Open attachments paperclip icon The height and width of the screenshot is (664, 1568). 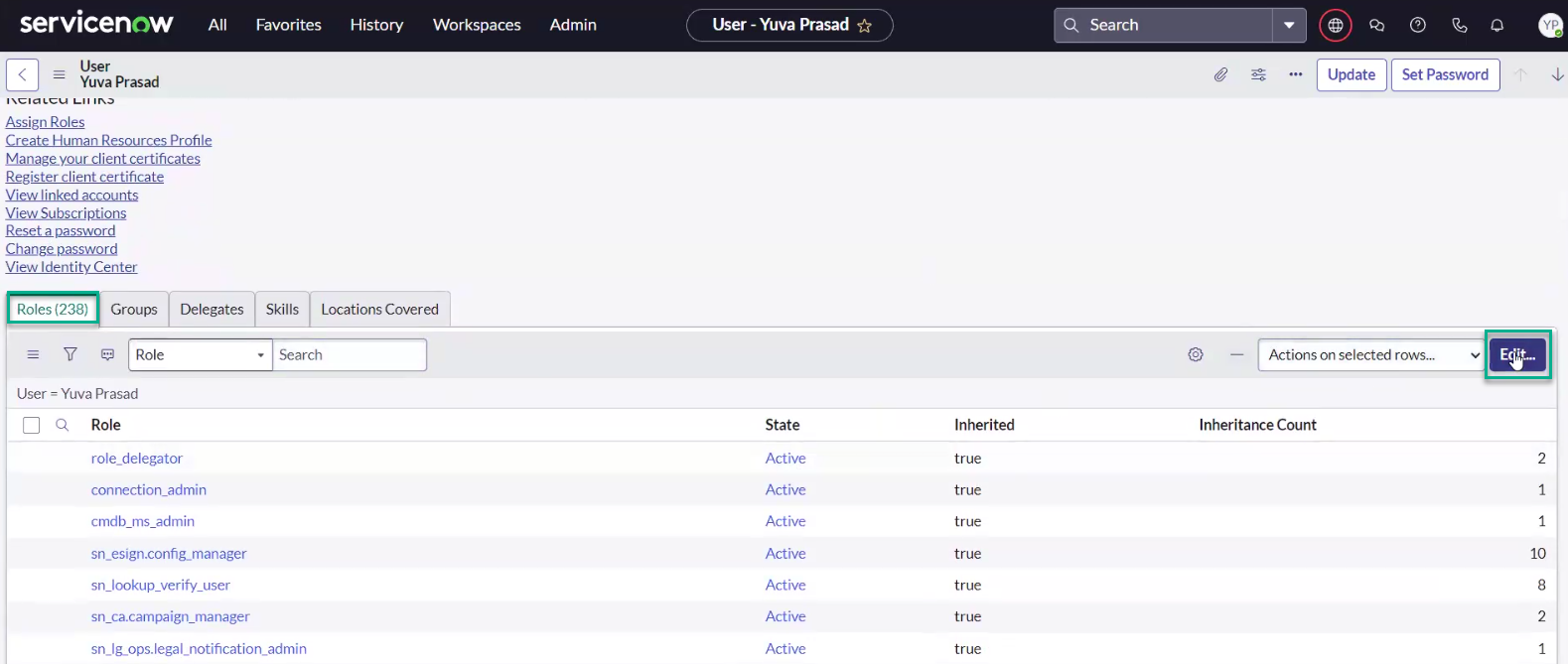click(x=1220, y=74)
